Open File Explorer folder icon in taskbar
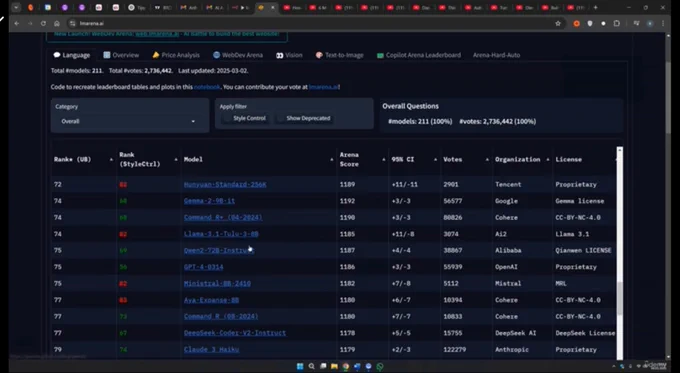680x373 pixels. click(334, 366)
